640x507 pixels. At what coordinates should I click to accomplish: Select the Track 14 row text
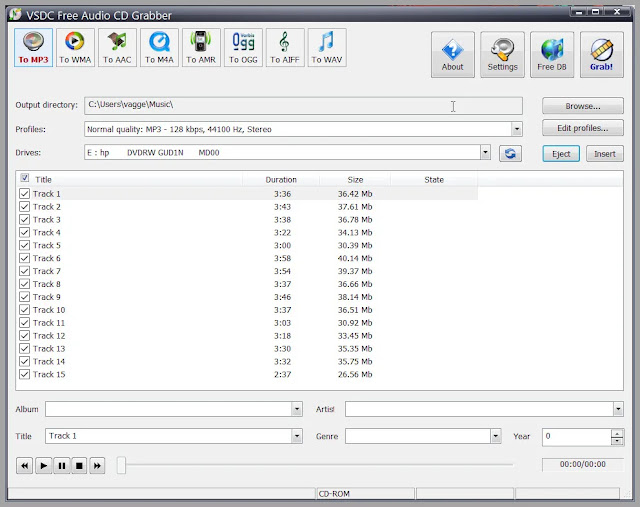49,361
